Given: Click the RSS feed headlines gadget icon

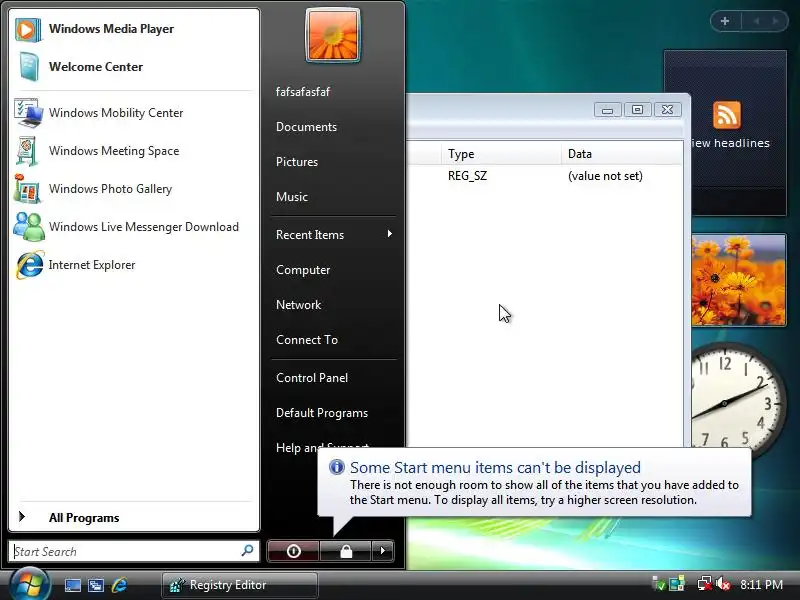Looking at the screenshot, I should (x=727, y=115).
